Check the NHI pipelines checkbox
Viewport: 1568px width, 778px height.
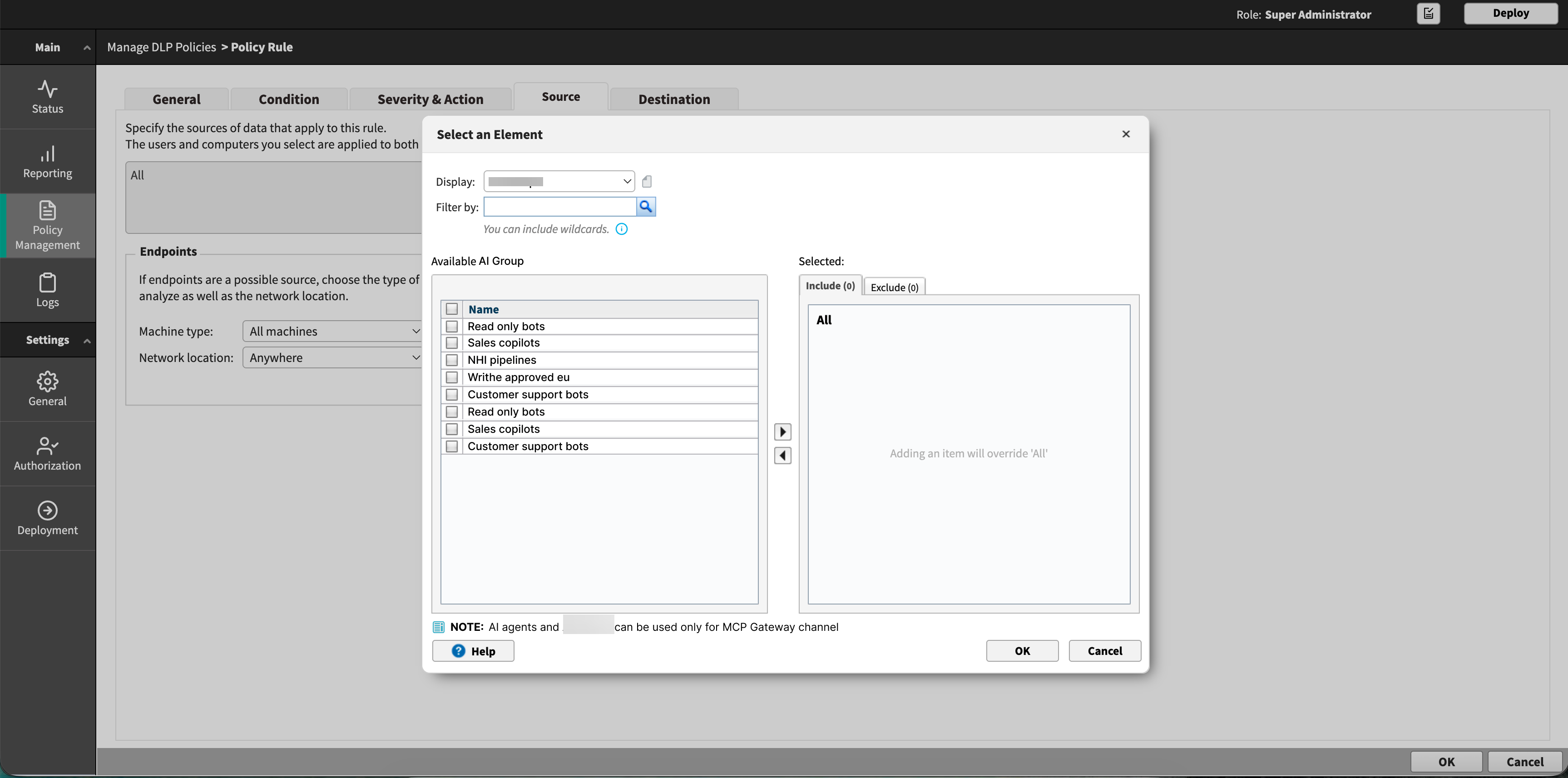click(452, 360)
